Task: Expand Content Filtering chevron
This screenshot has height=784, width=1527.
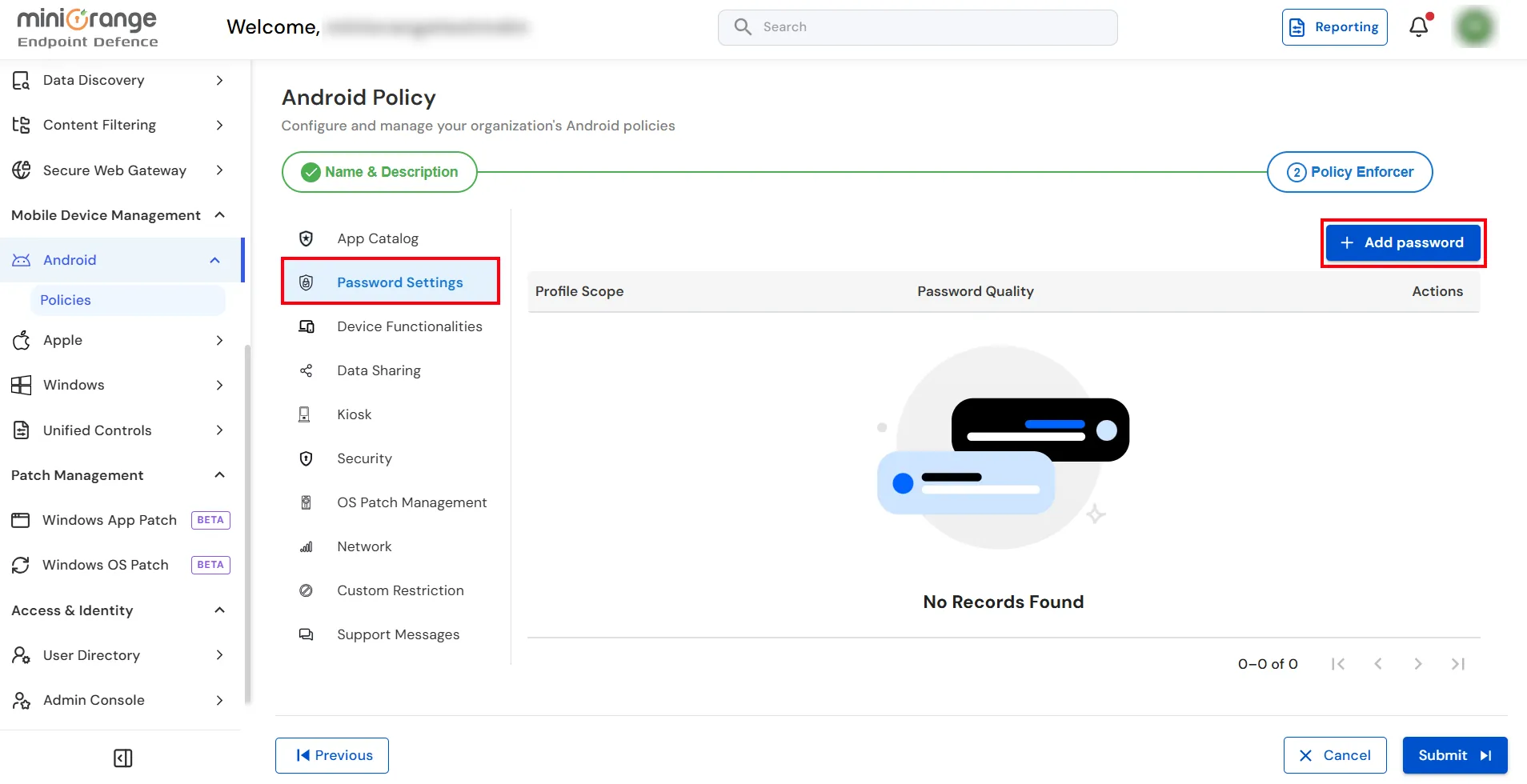Action: tap(220, 125)
